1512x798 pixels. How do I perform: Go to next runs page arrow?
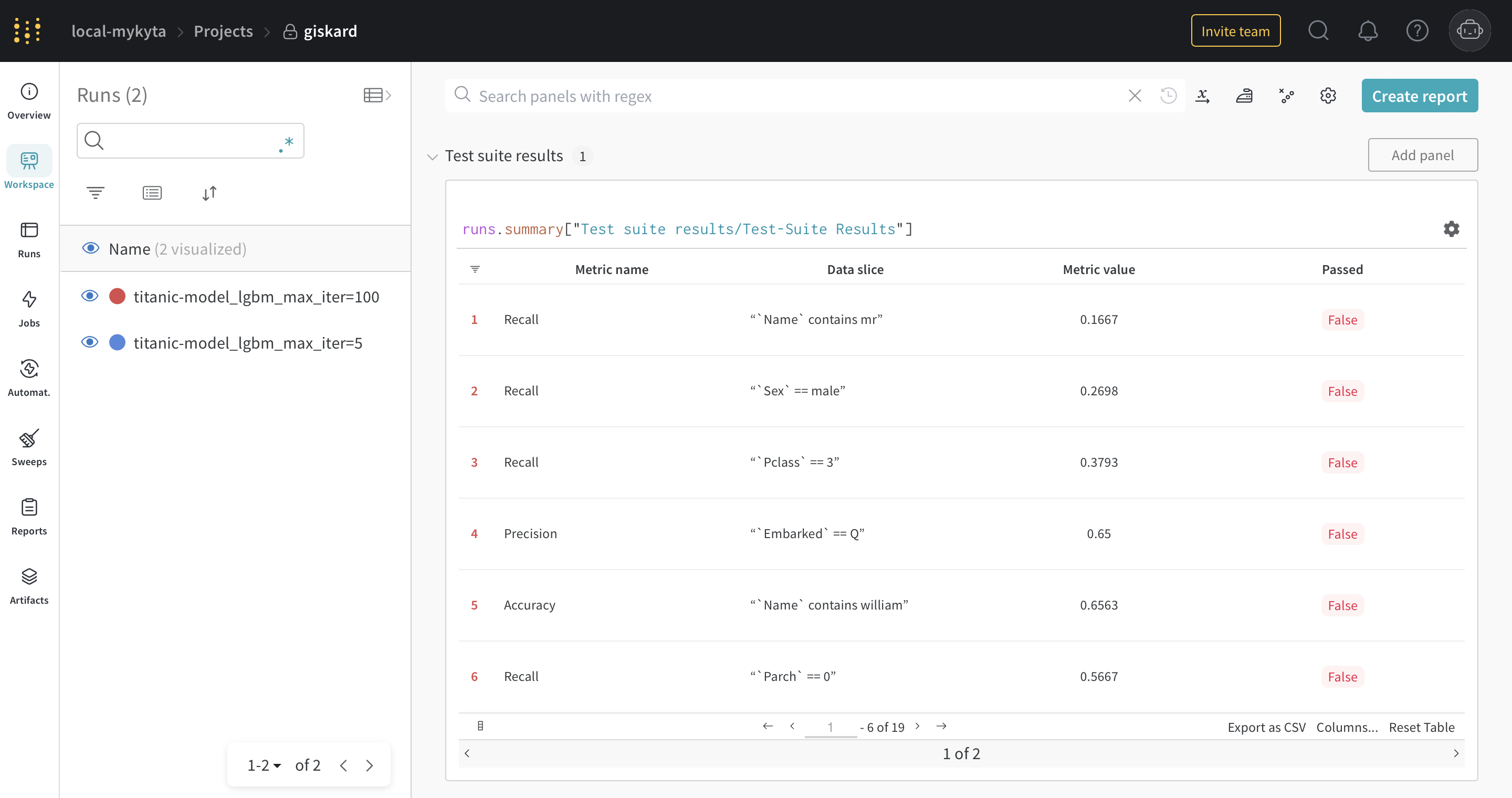pos(369,765)
